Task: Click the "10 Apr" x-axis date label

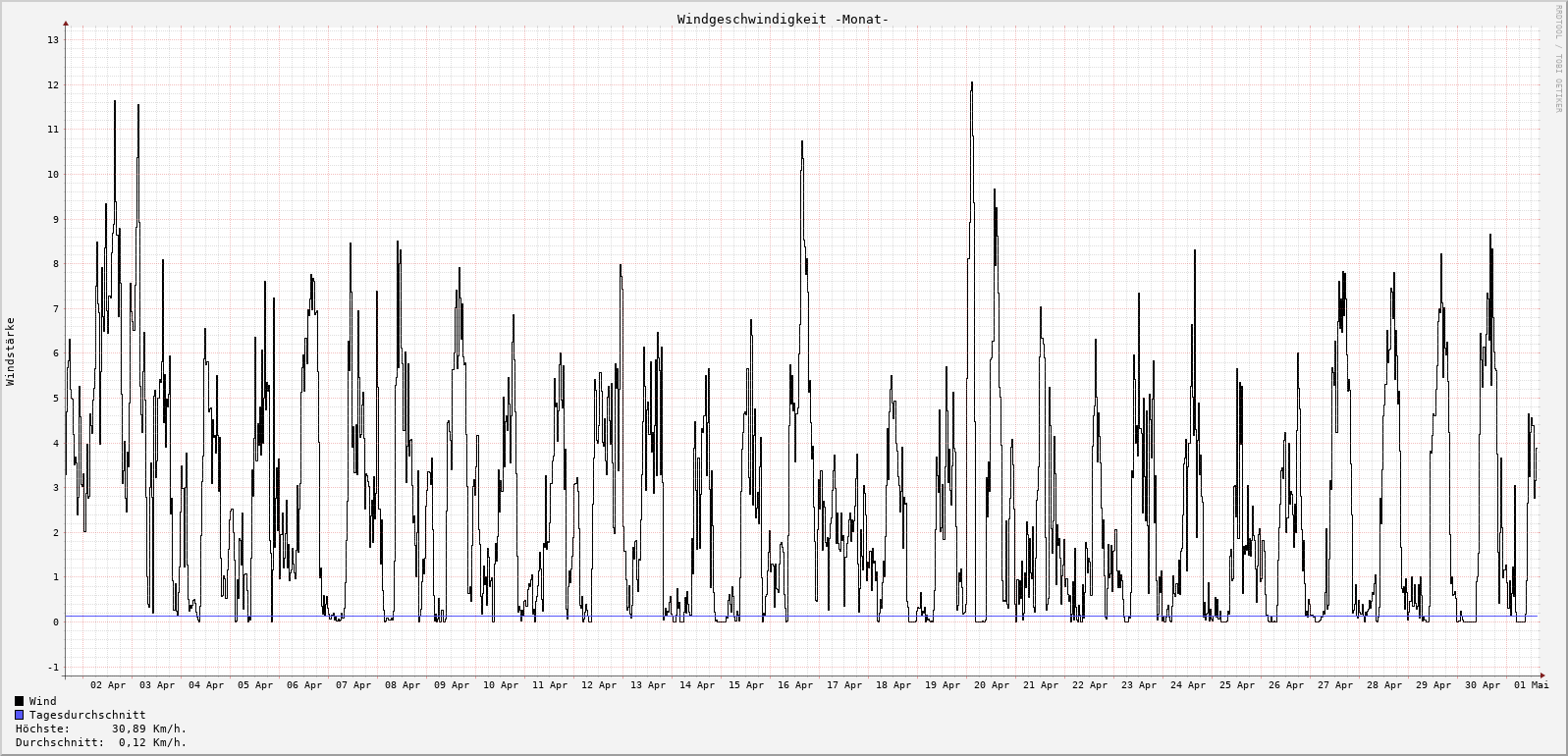Action: [x=501, y=685]
